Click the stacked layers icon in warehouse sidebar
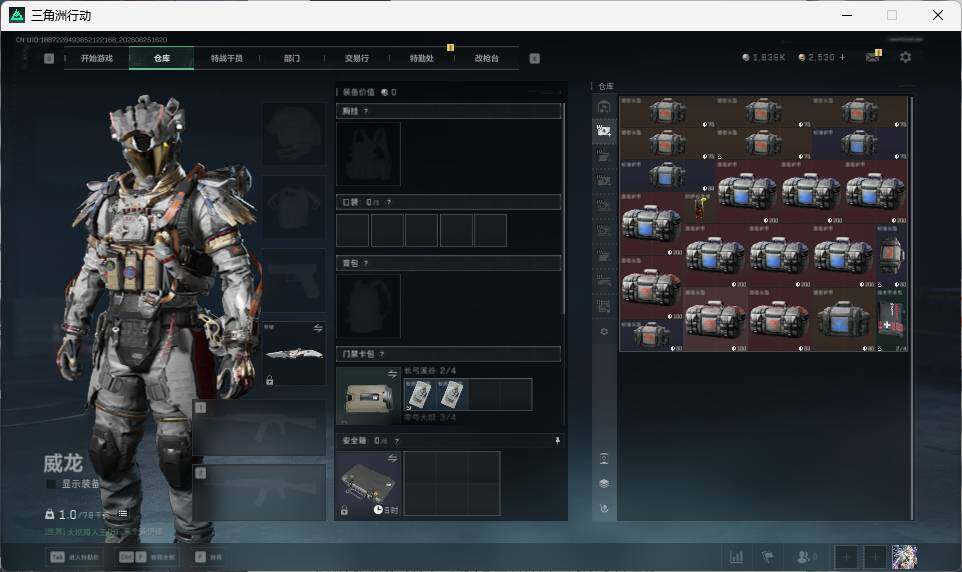This screenshot has width=962, height=572. (x=604, y=484)
